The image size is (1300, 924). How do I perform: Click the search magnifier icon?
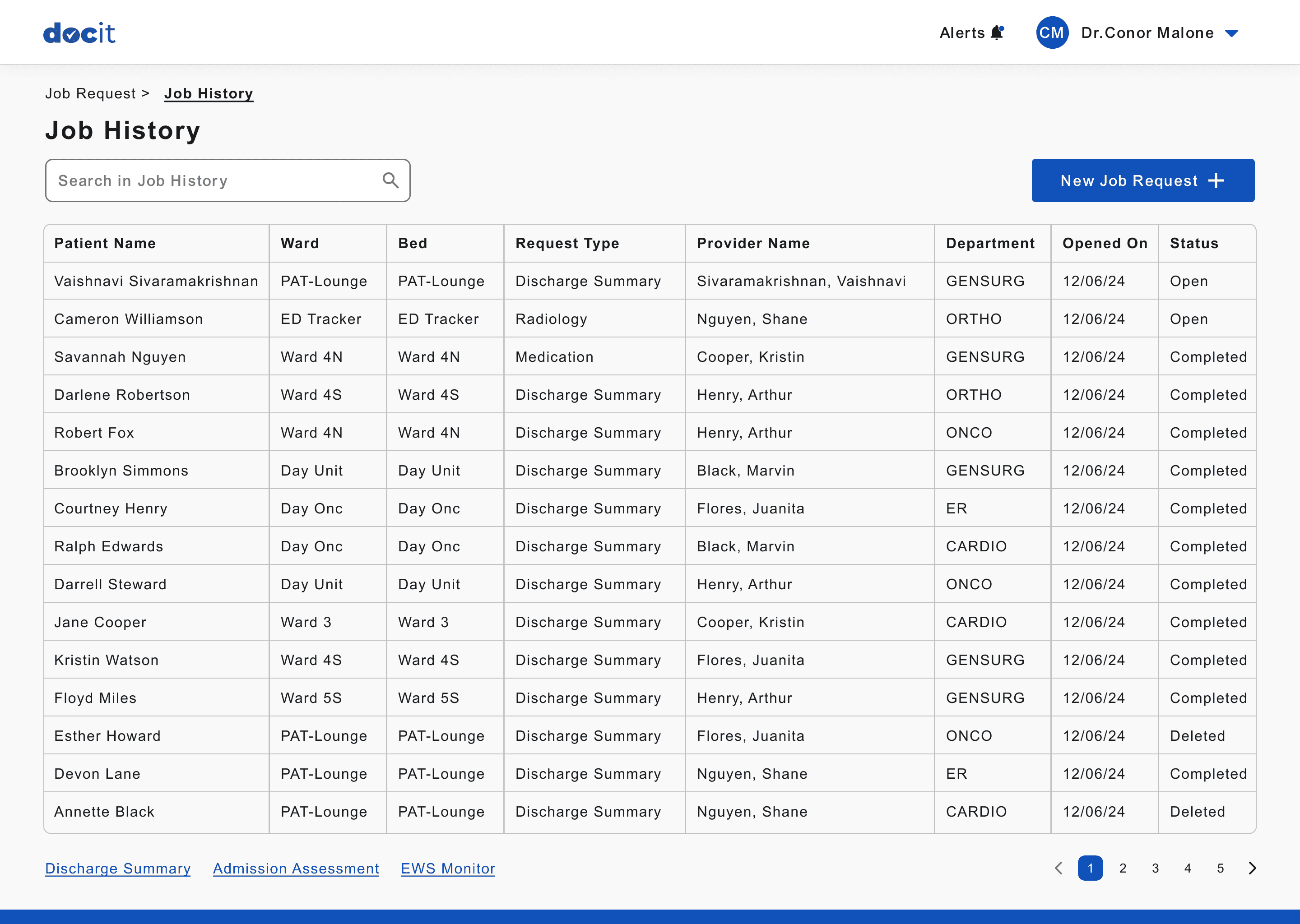(390, 180)
